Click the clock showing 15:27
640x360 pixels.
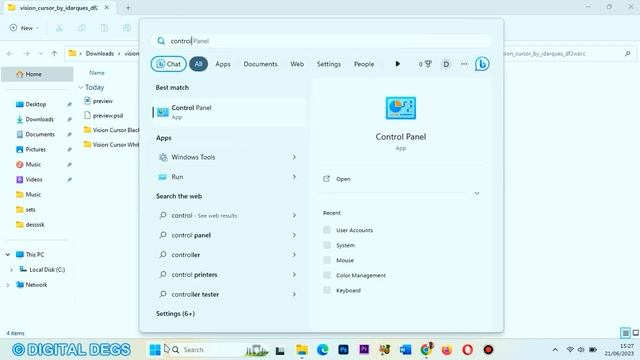[x=627, y=346]
